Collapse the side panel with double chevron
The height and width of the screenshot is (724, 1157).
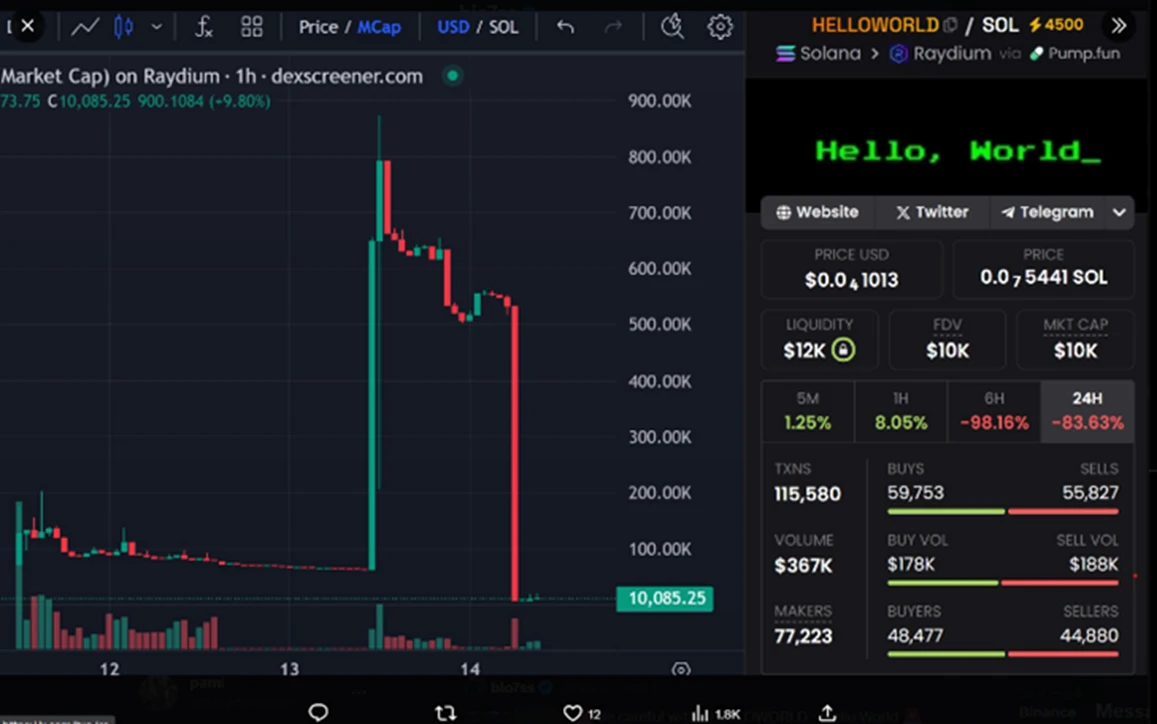click(x=1118, y=25)
